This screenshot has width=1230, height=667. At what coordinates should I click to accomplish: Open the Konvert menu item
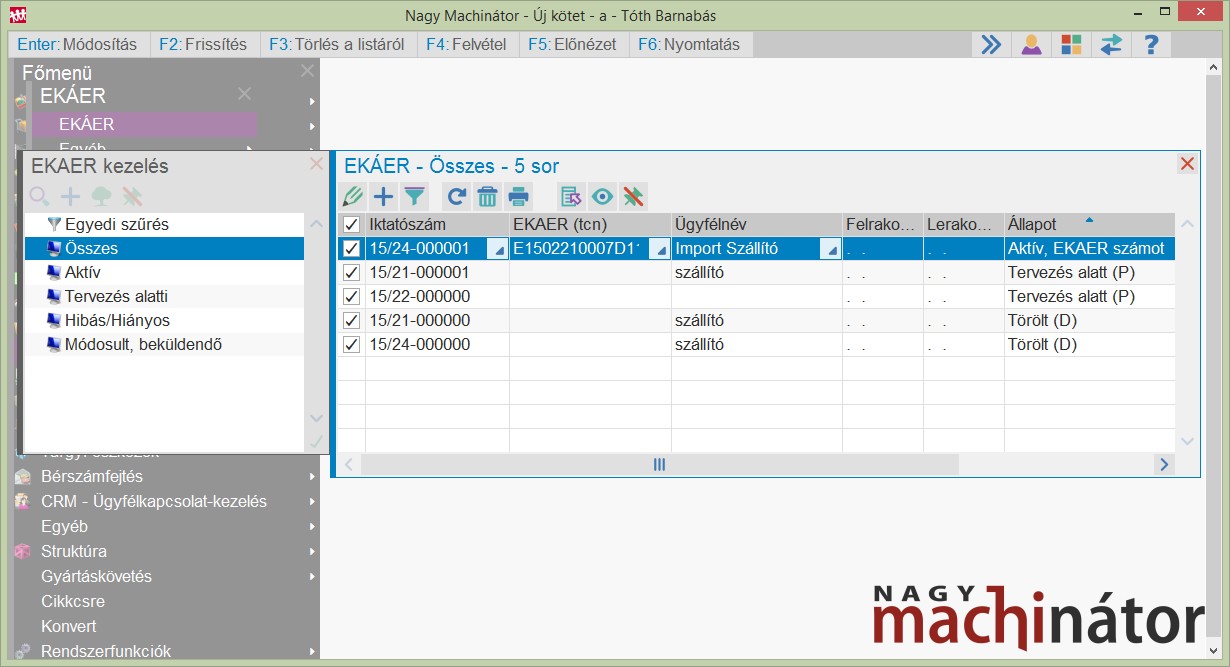click(69, 627)
